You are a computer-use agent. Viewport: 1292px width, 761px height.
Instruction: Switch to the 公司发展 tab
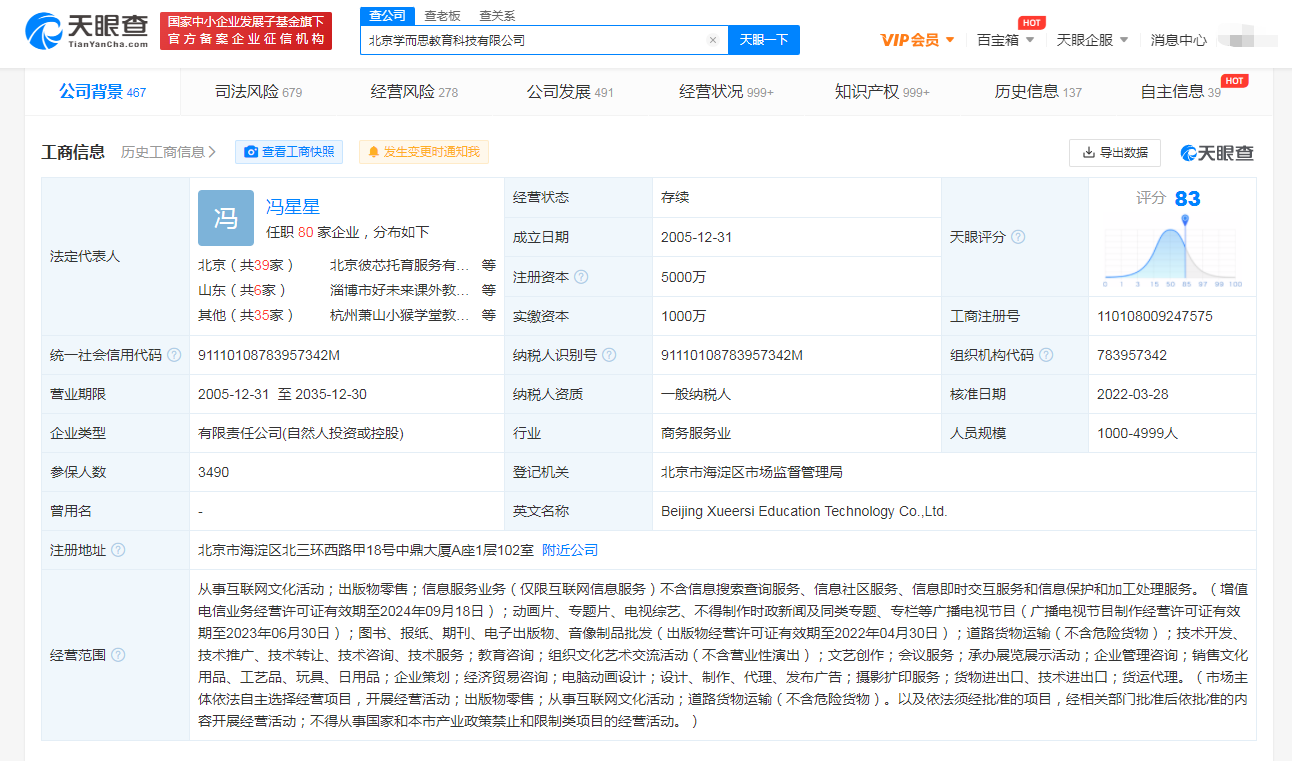(570, 91)
